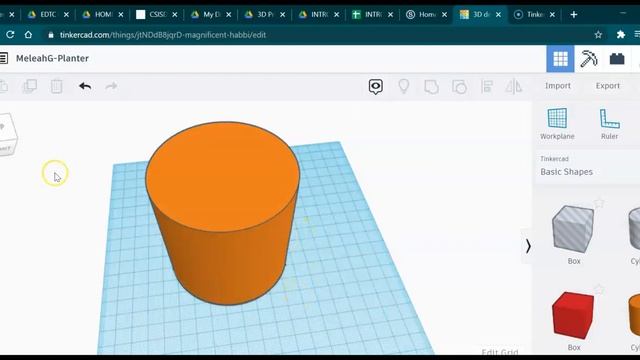640x360 pixels.
Task: Select the orange cylinder on workplane
Action: (x=222, y=212)
